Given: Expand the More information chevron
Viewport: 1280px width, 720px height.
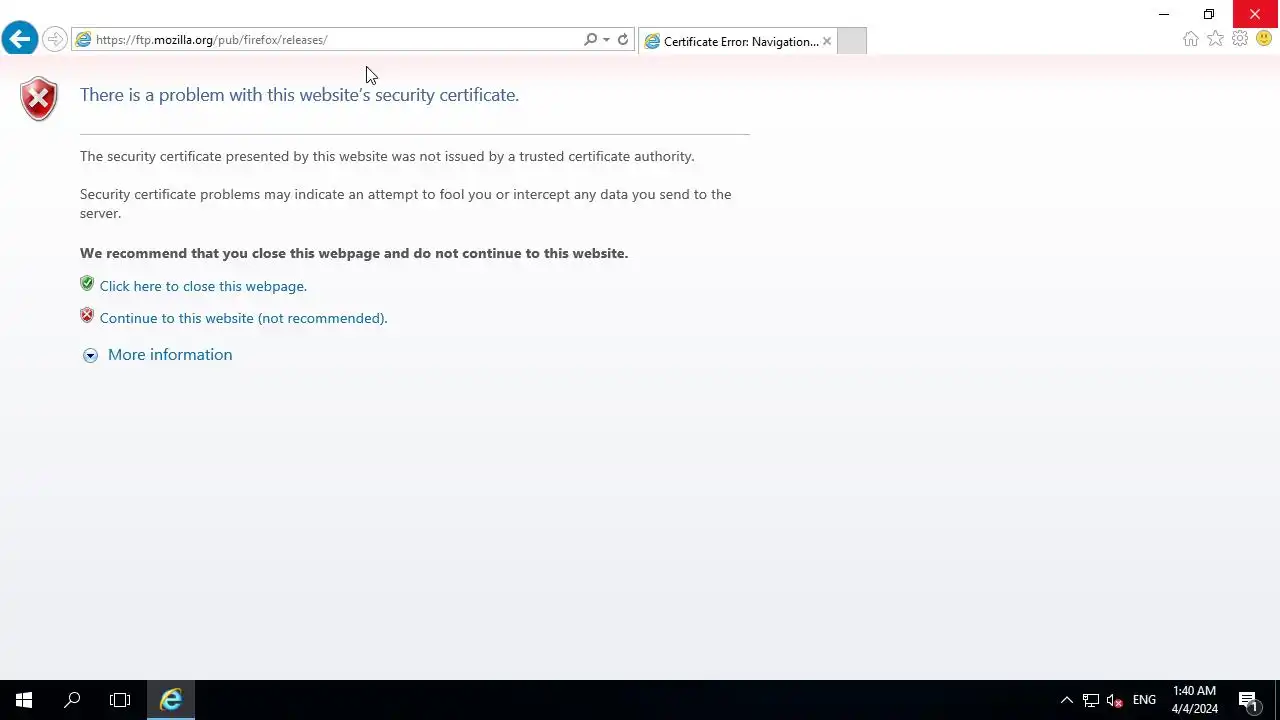Looking at the screenshot, I should (90, 355).
